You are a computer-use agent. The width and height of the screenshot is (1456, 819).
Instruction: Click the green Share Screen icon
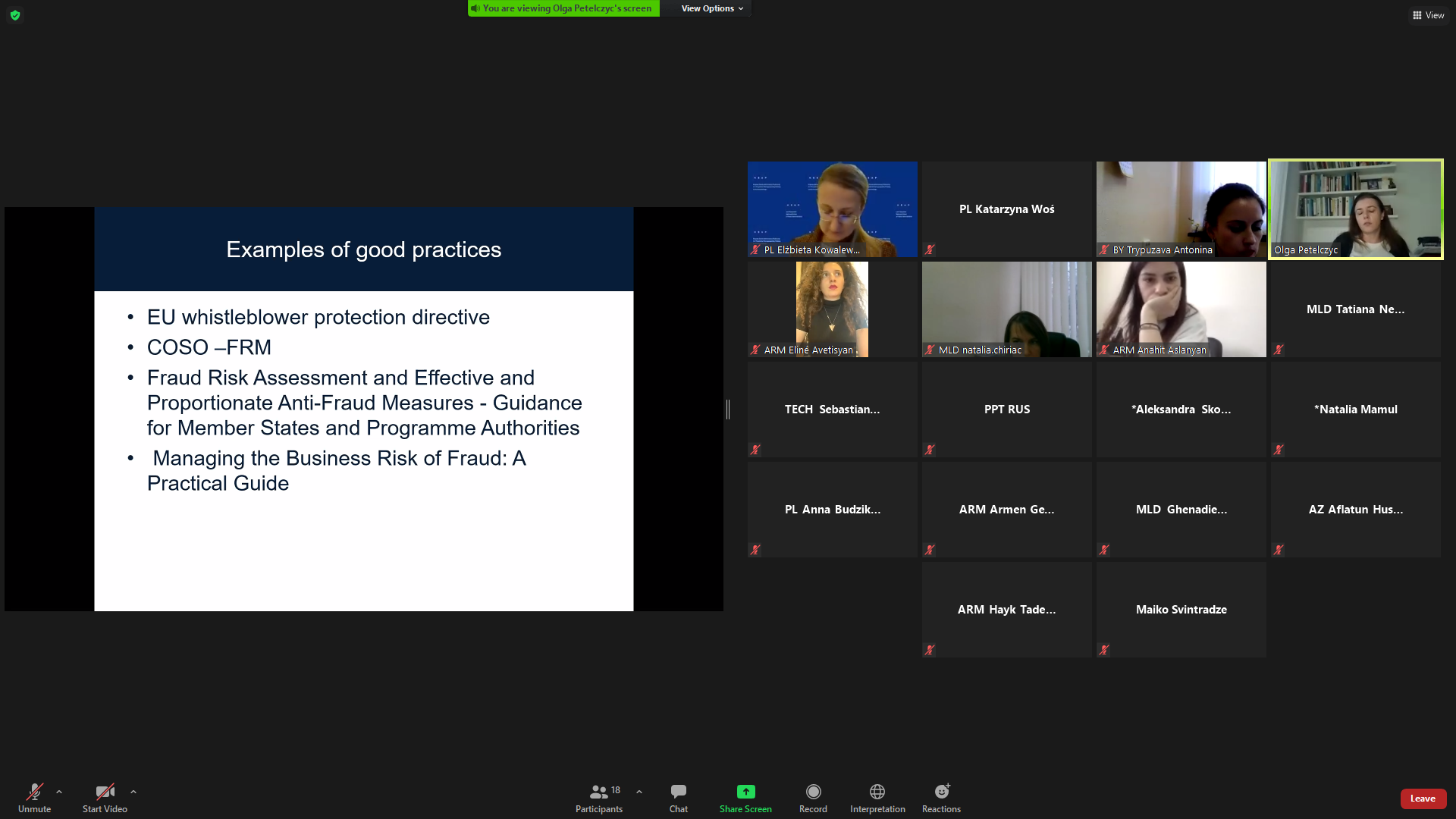[x=745, y=792]
